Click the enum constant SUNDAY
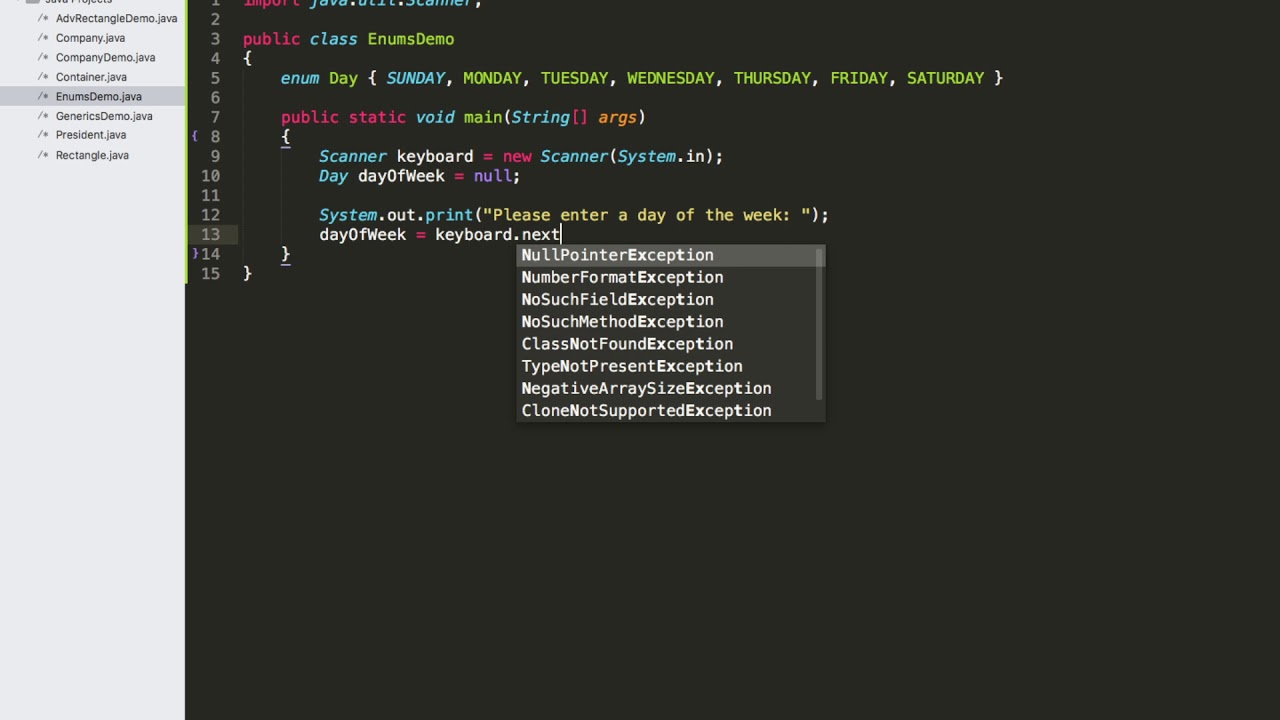The image size is (1280, 720). pyautogui.click(x=415, y=78)
